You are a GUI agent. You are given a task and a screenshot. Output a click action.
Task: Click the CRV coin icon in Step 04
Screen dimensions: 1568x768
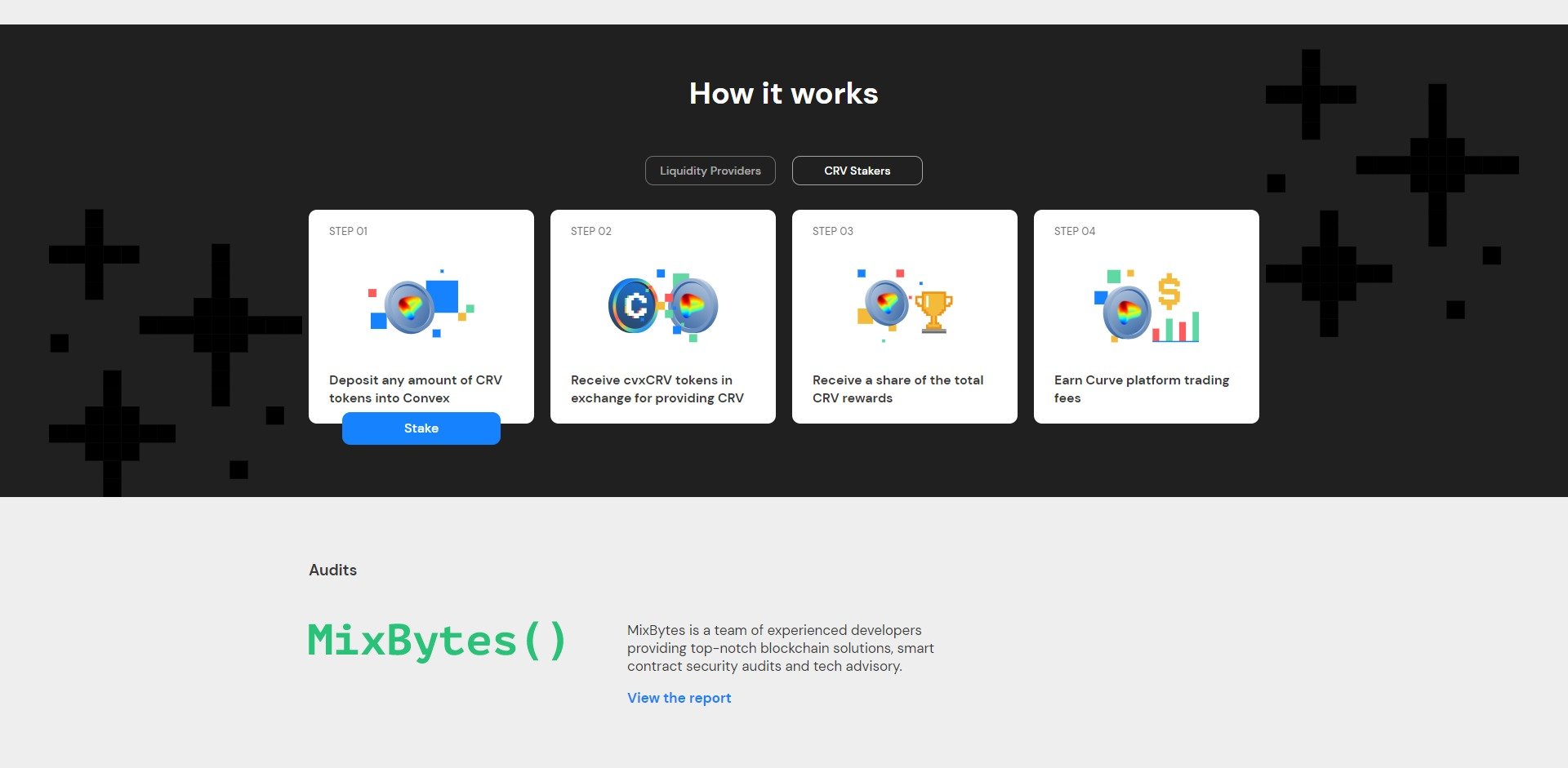1127,313
